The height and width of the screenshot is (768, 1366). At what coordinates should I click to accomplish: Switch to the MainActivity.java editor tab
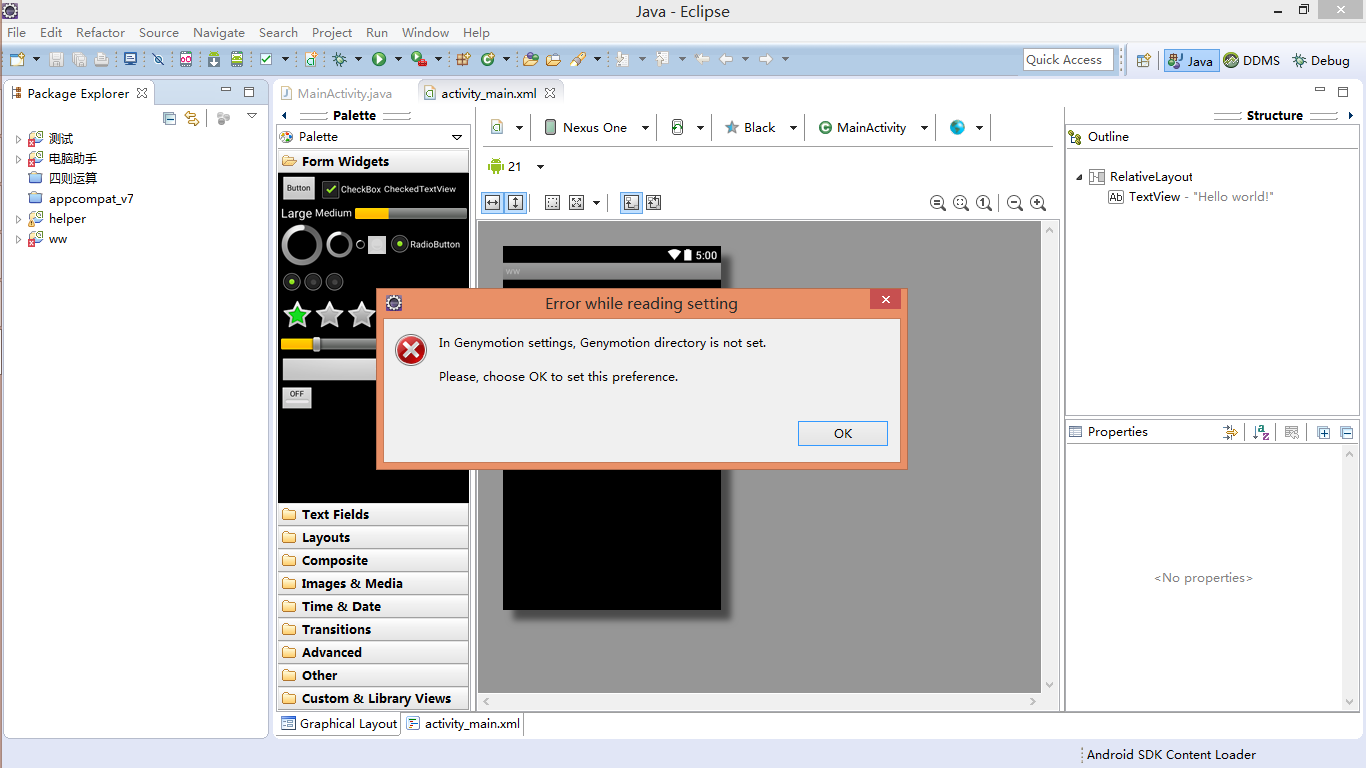[343, 93]
